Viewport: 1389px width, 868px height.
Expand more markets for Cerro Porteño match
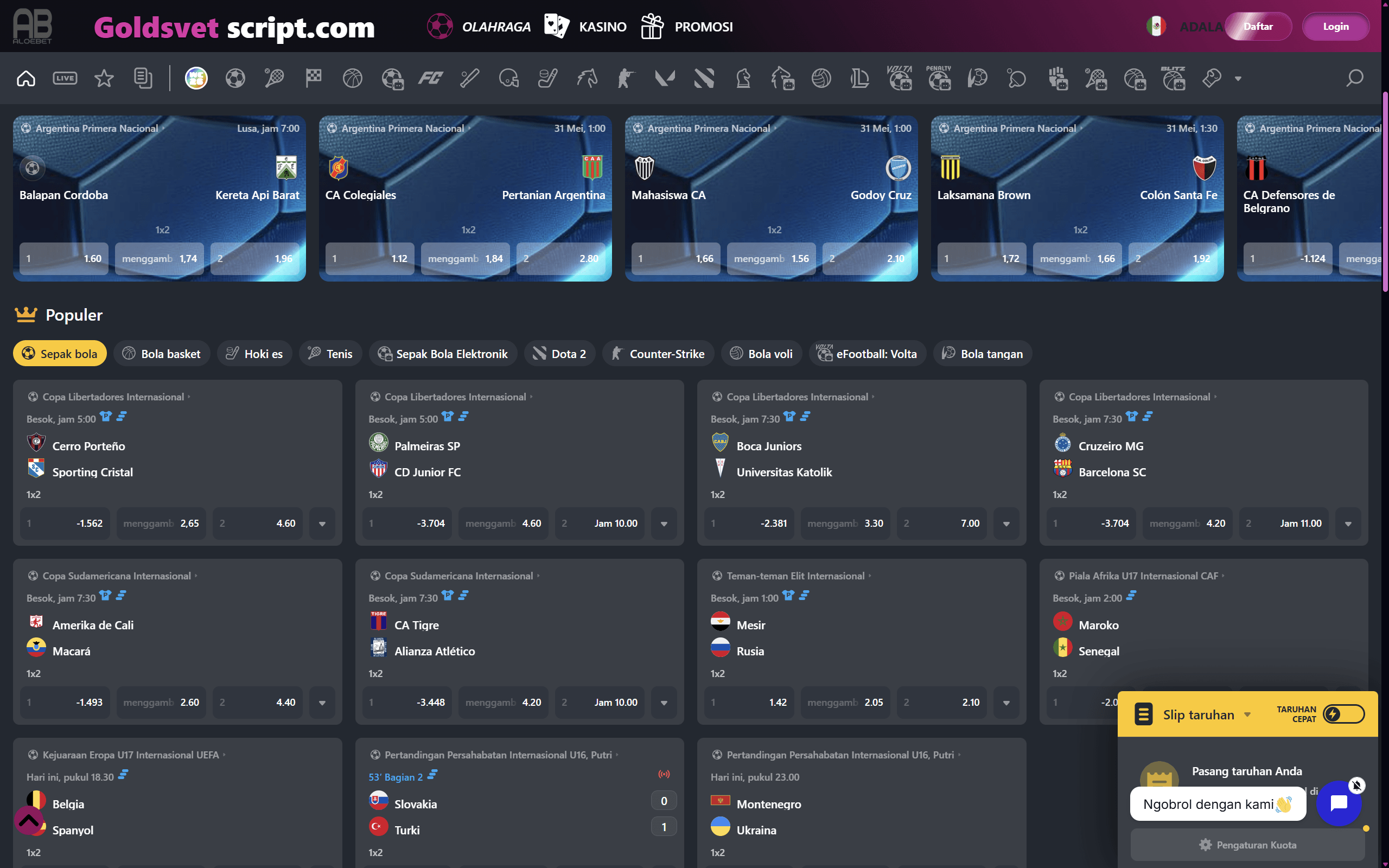[x=322, y=524]
